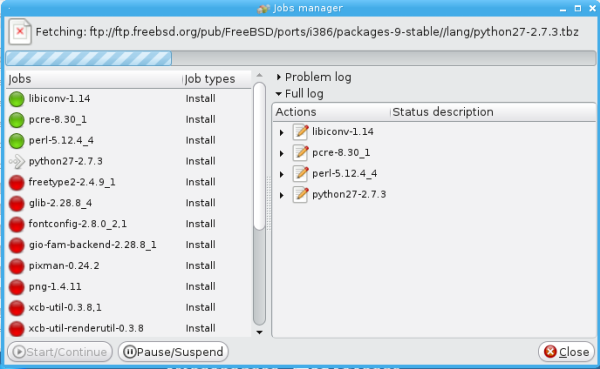Click the Start/Continue button
600x369 pixels.
(60, 352)
